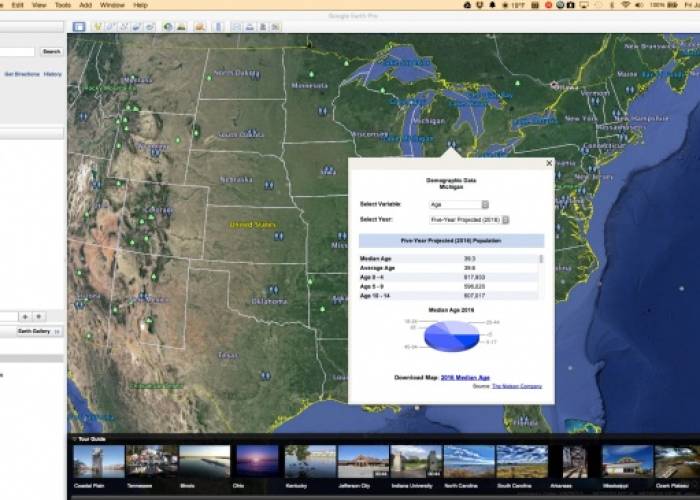
Task: Open the Mississippi tour thumbnail
Action: [627, 462]
